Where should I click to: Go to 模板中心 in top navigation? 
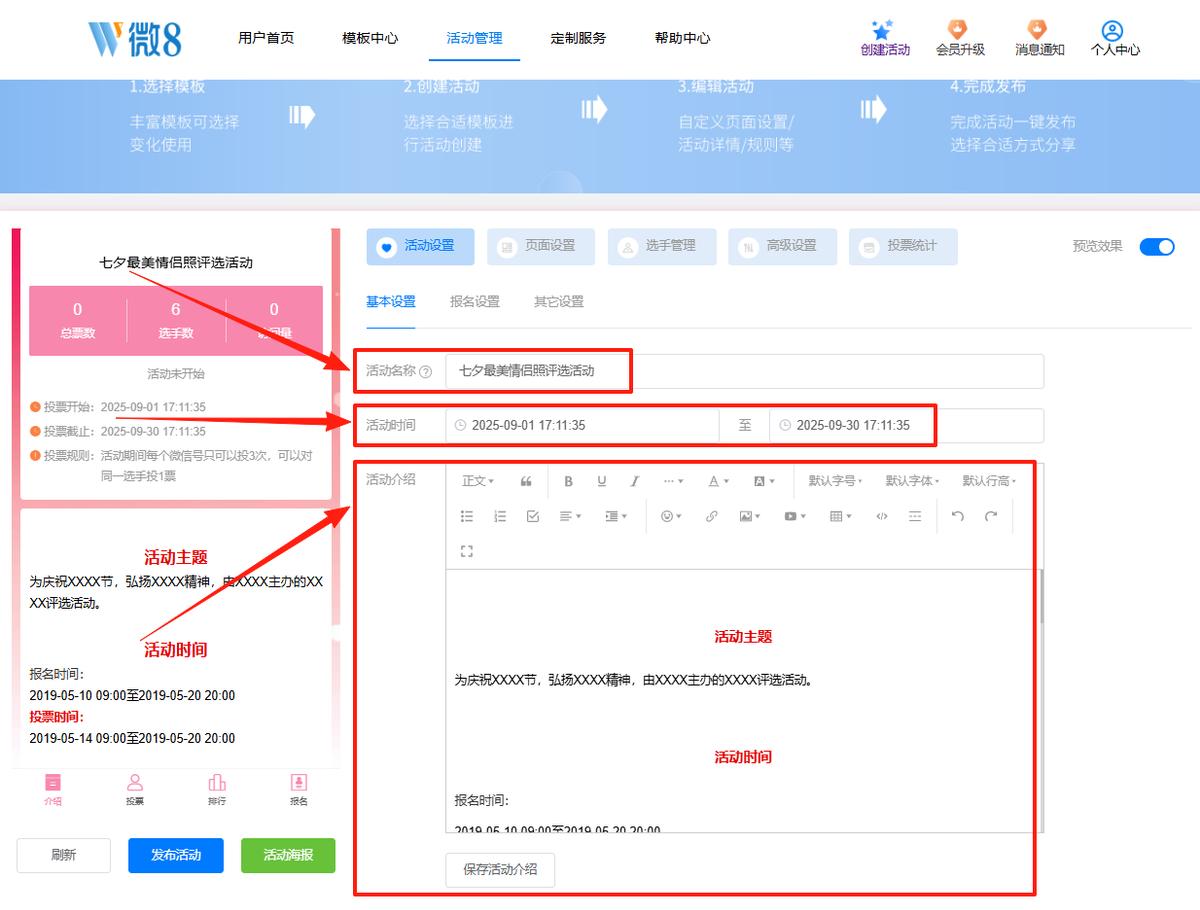click(370, 38)
